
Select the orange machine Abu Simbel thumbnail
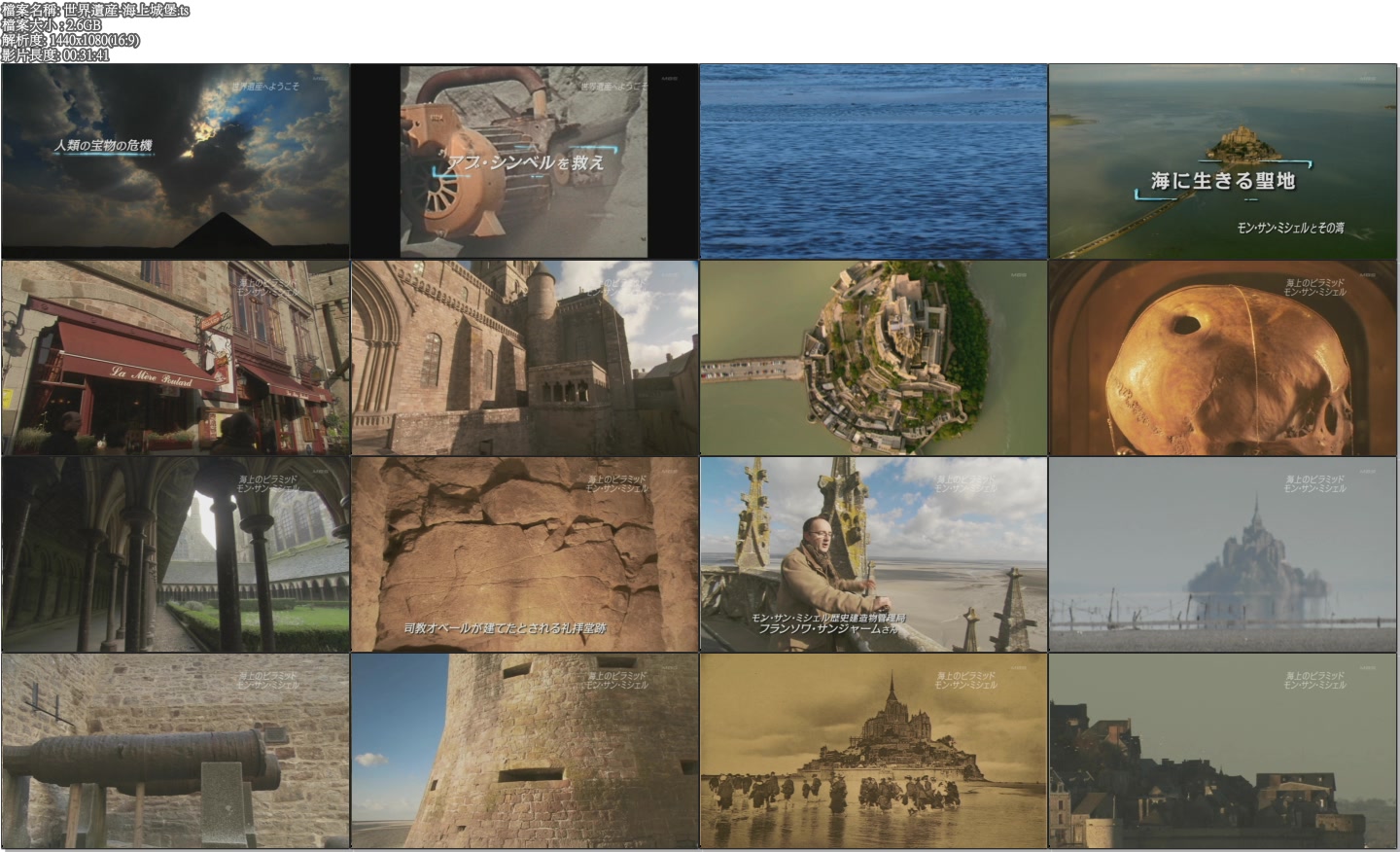[x=524, y=160]
